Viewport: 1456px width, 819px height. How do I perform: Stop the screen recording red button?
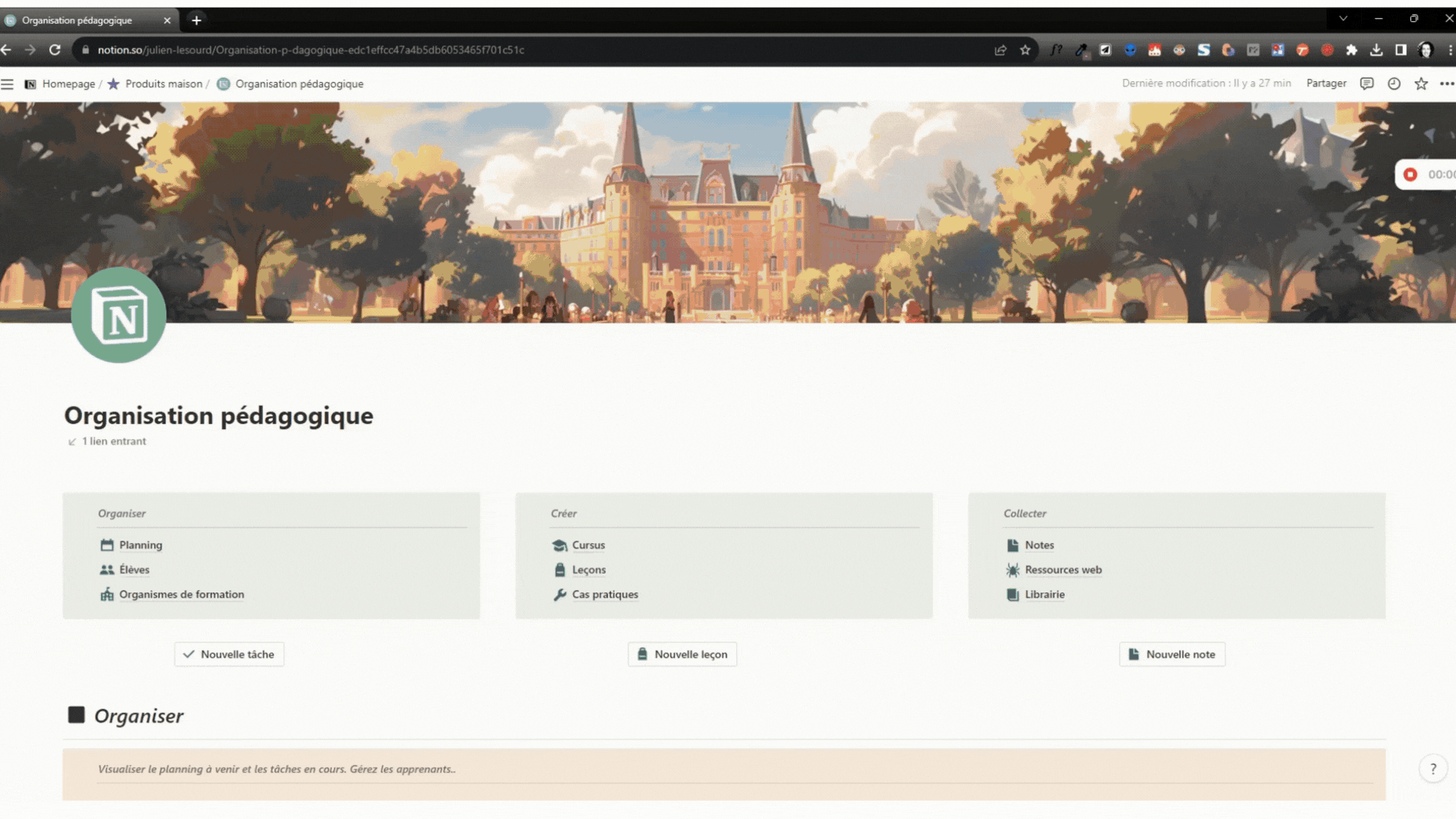[1410, 174]
